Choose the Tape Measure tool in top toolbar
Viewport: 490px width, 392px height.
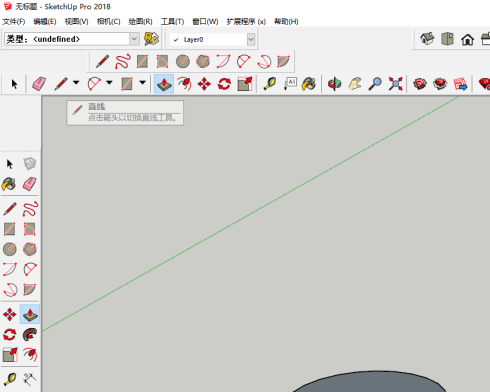(x=270, y=84)
